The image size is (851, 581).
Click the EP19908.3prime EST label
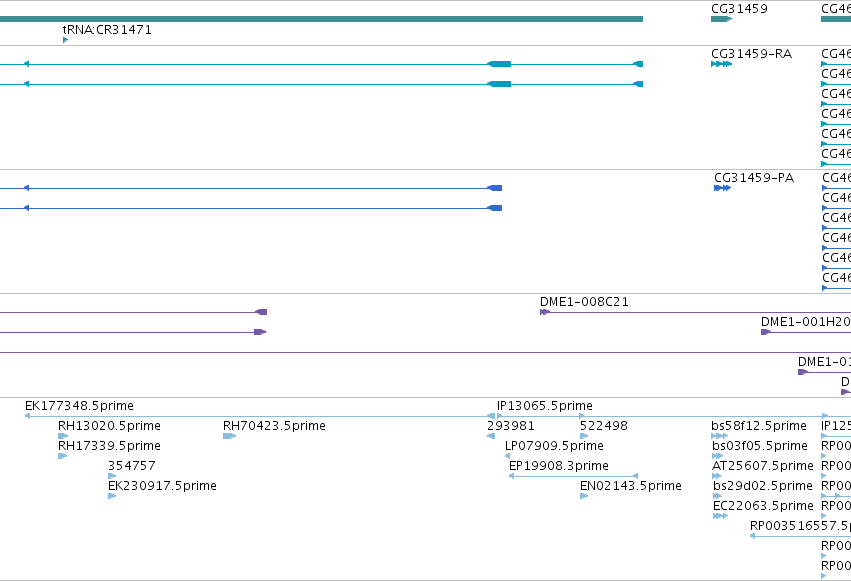point(558,466)
